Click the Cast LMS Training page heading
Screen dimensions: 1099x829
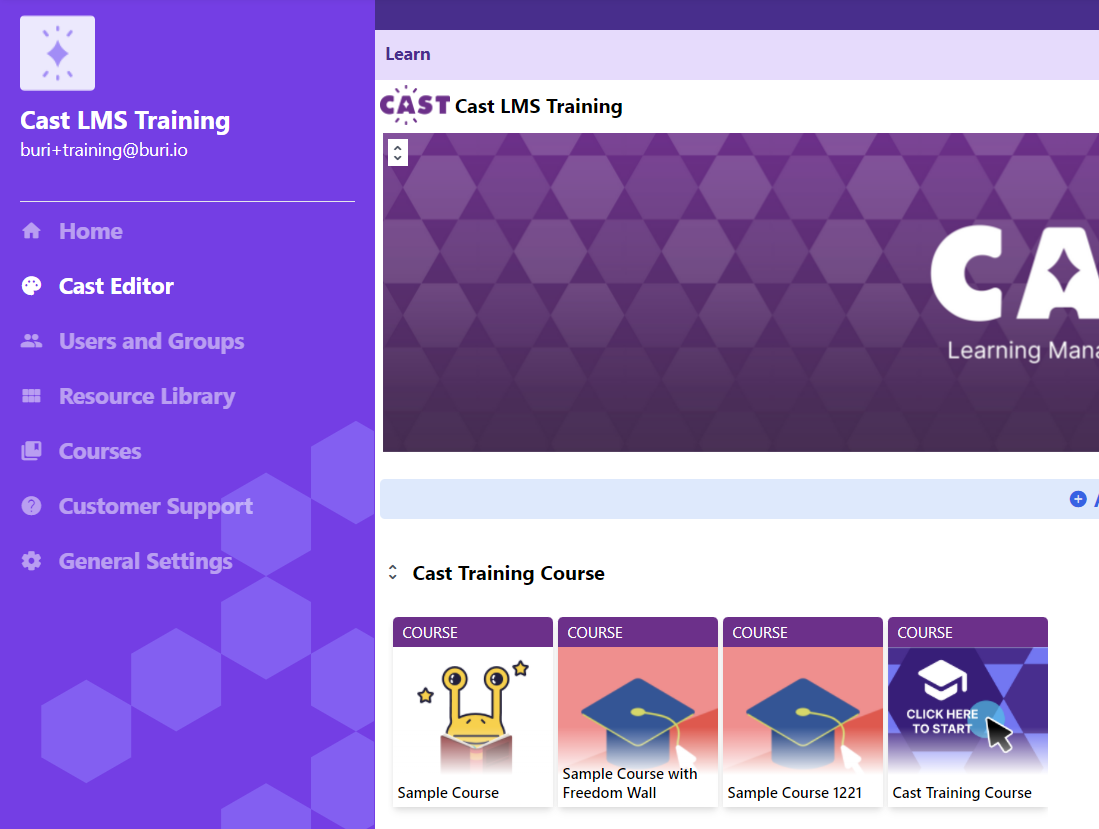[538, 106]
